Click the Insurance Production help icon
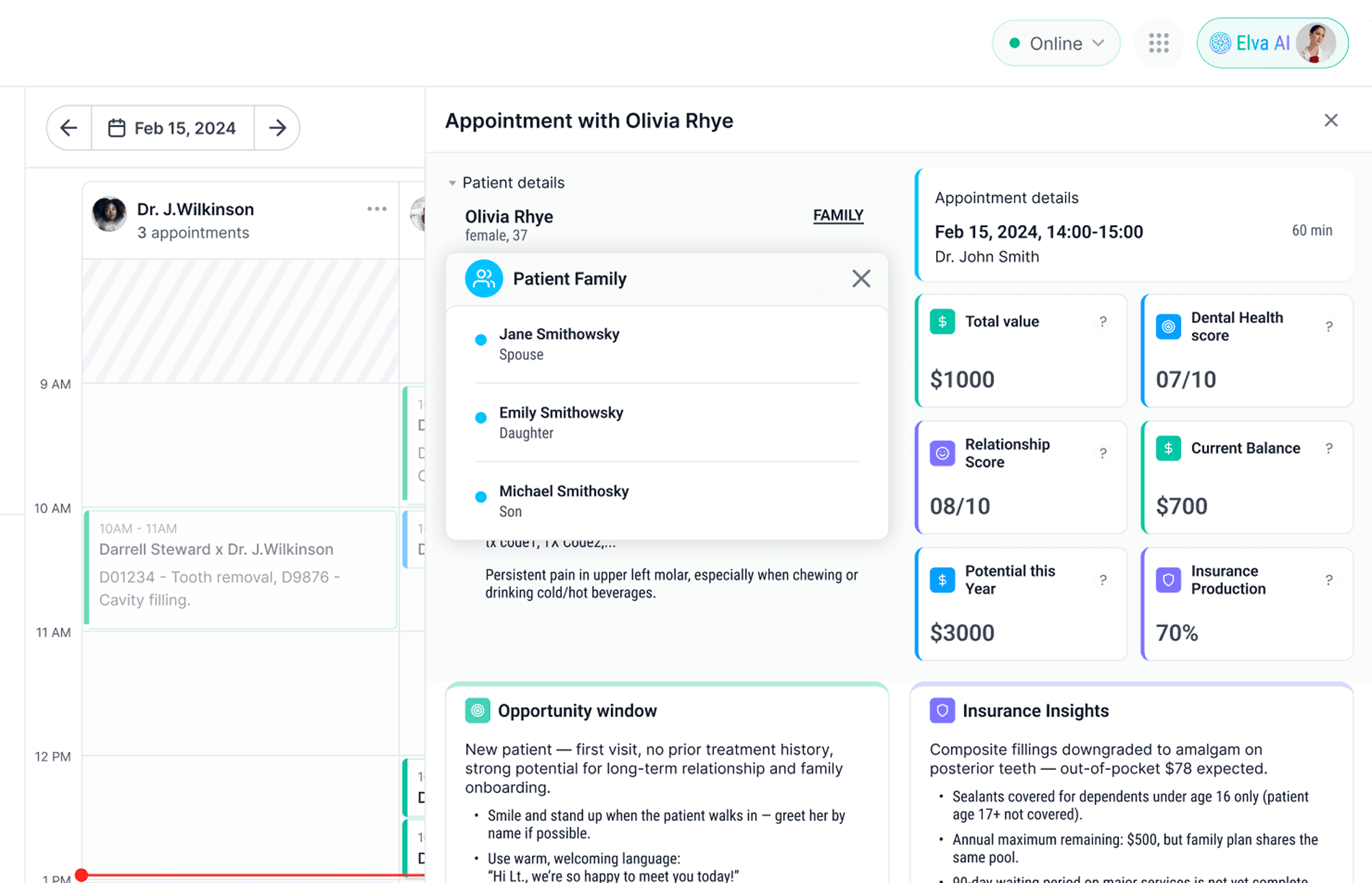Image resolution: width=1372 pixels, height=883 pixels. (x=1329, y=580)
